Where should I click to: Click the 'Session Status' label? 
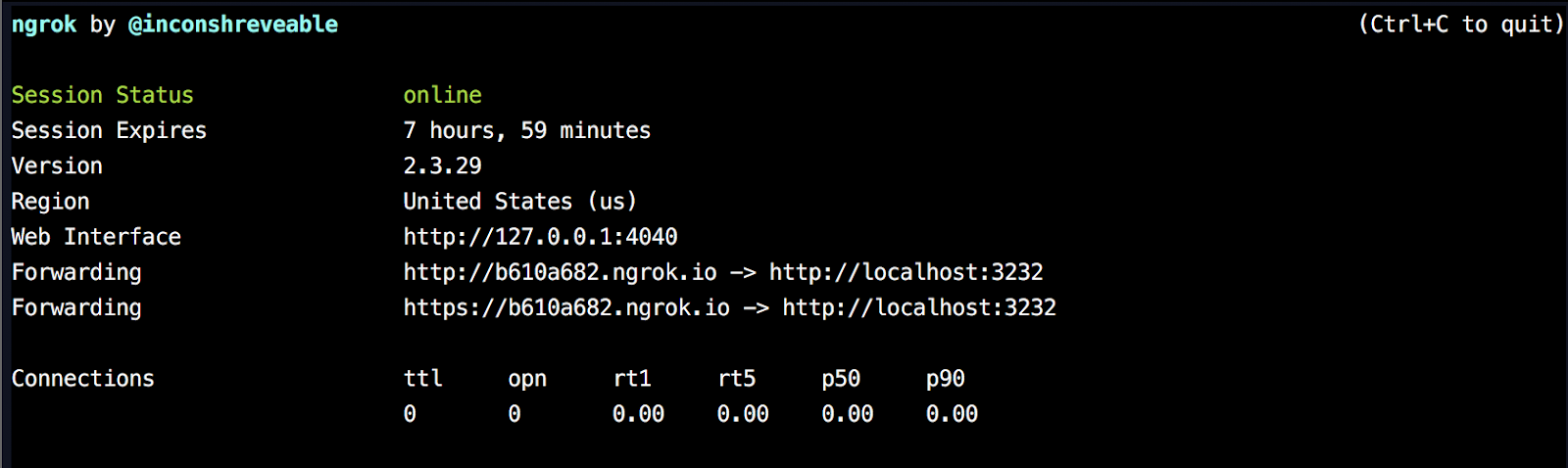tap(103, 95)
